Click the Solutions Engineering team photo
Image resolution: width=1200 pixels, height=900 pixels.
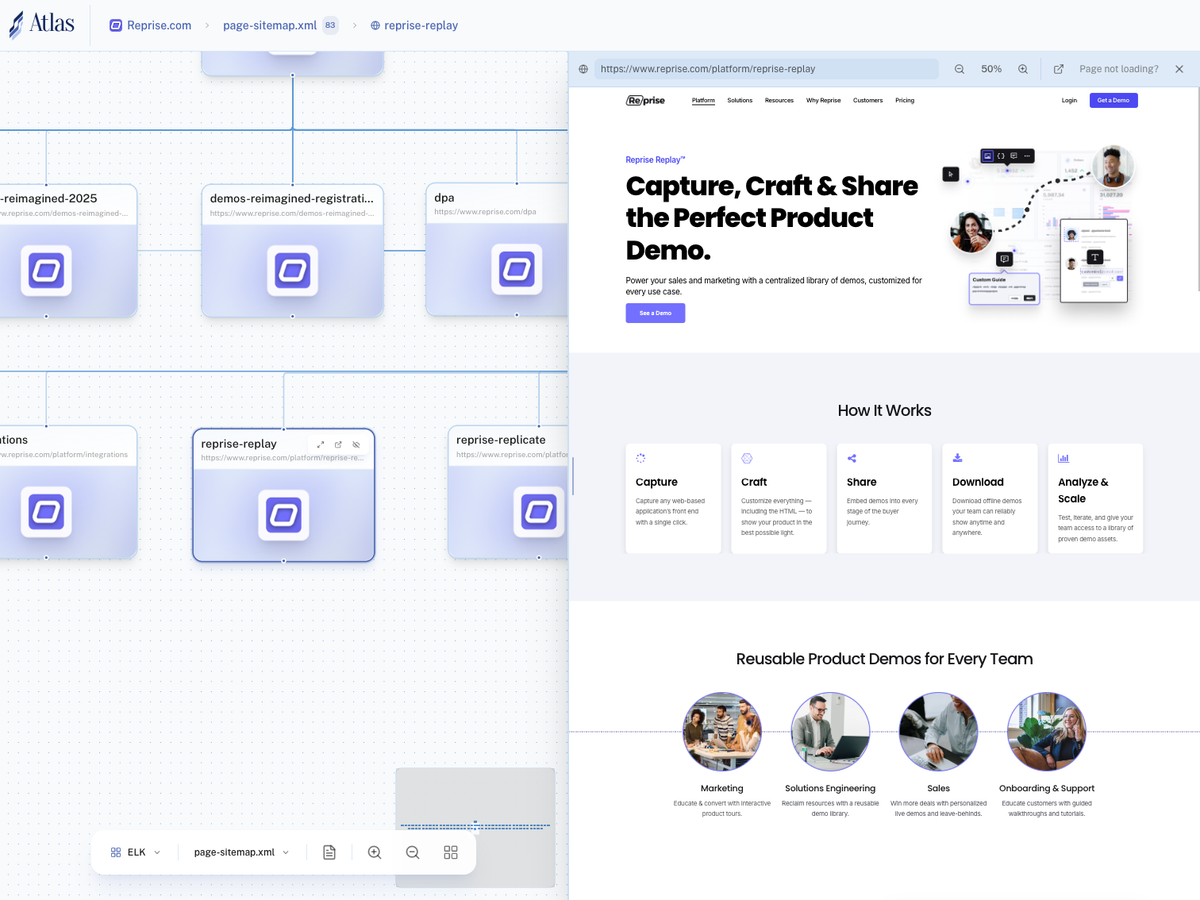pyautogui.click(x=830, y=732)
